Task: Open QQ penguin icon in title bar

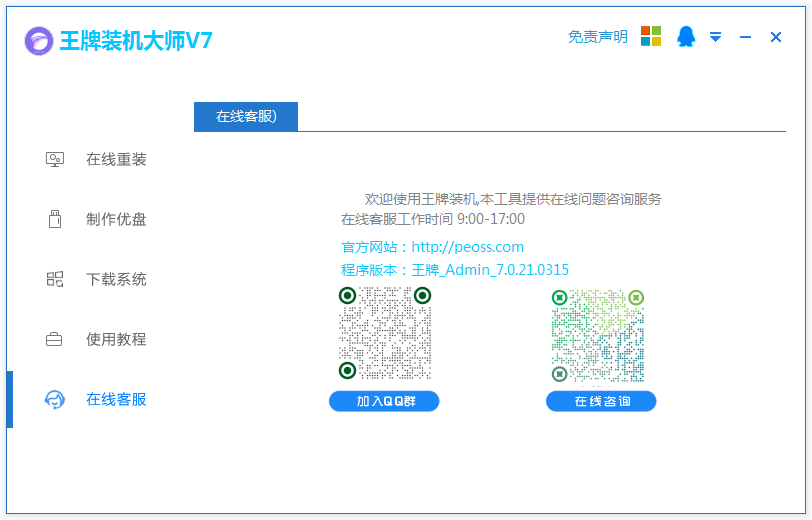Action: point(686,36)
